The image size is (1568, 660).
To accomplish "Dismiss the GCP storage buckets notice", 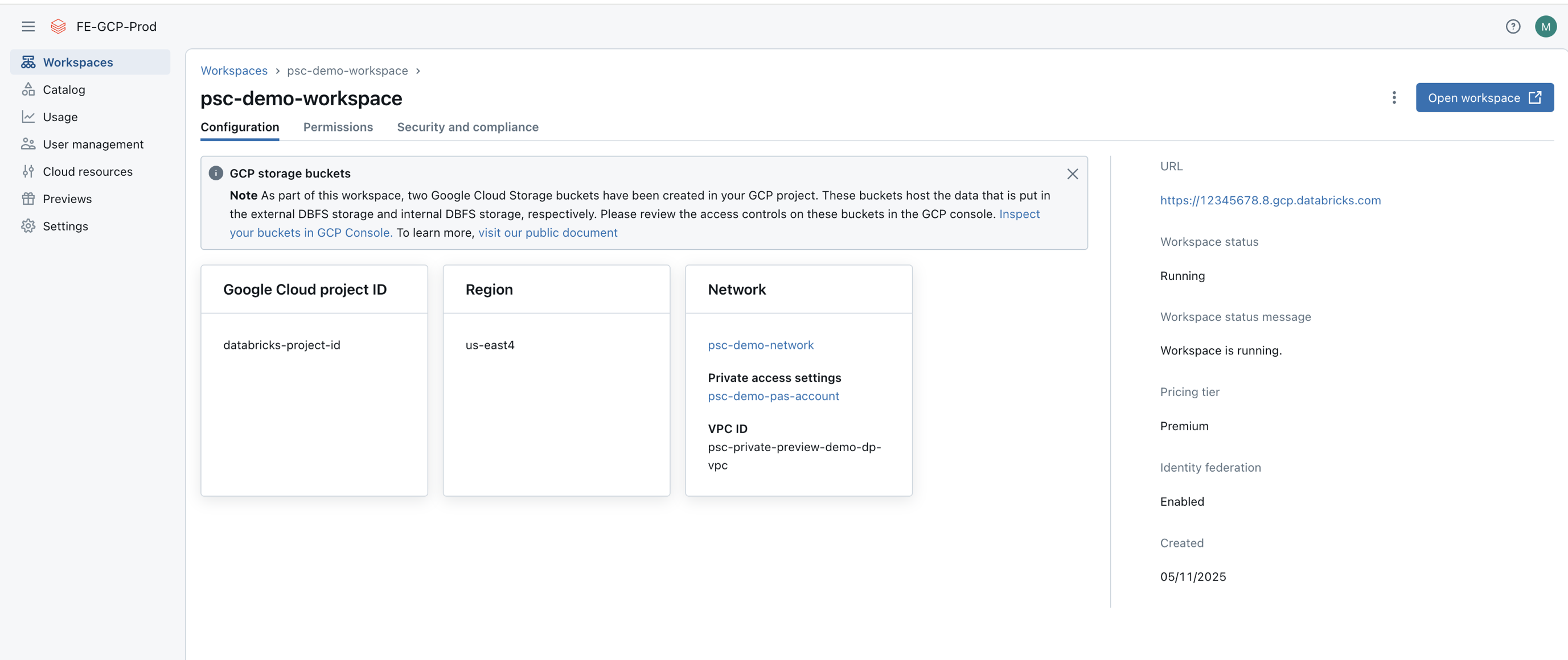I will (1072, 174).
